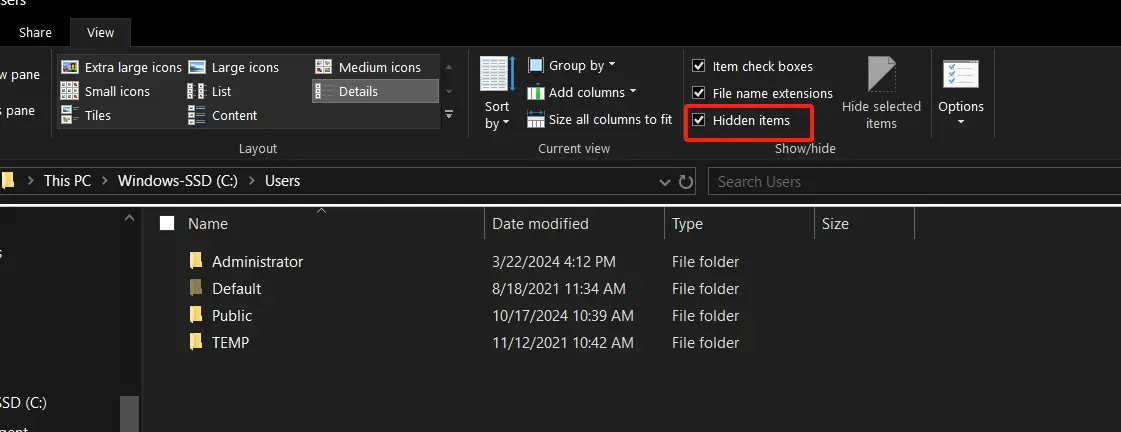Viewport: 1121px width, 432px height.
Task: Select Small icons layout
Action: coord(106,91)
